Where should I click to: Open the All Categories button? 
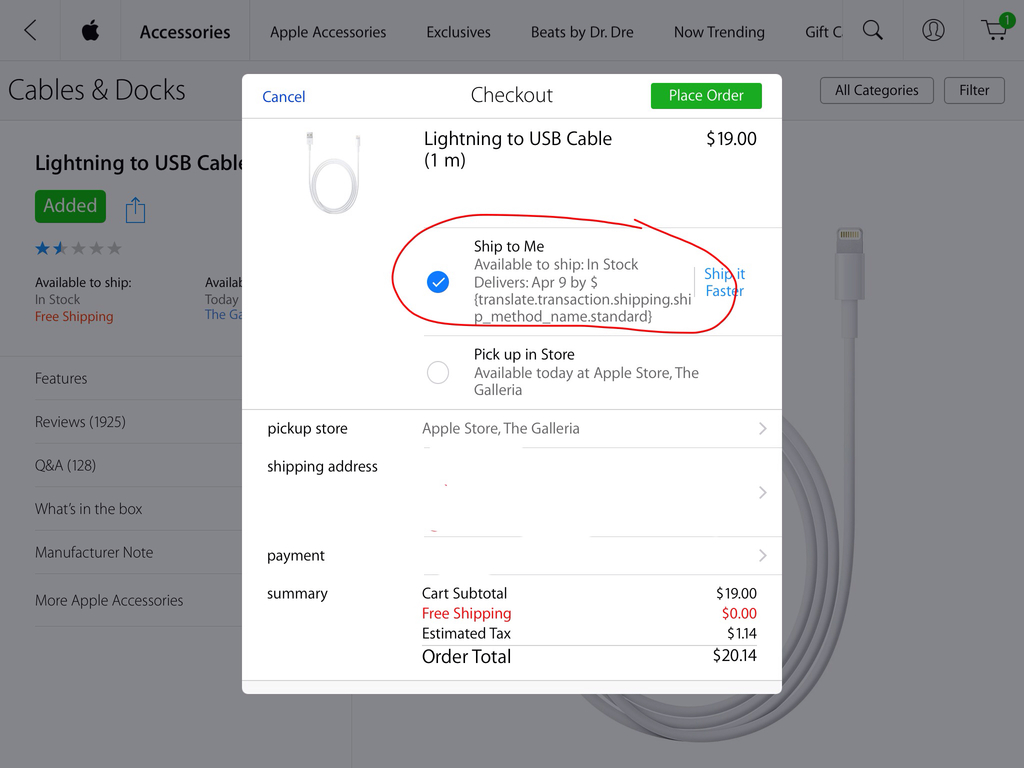click(876, 90)
